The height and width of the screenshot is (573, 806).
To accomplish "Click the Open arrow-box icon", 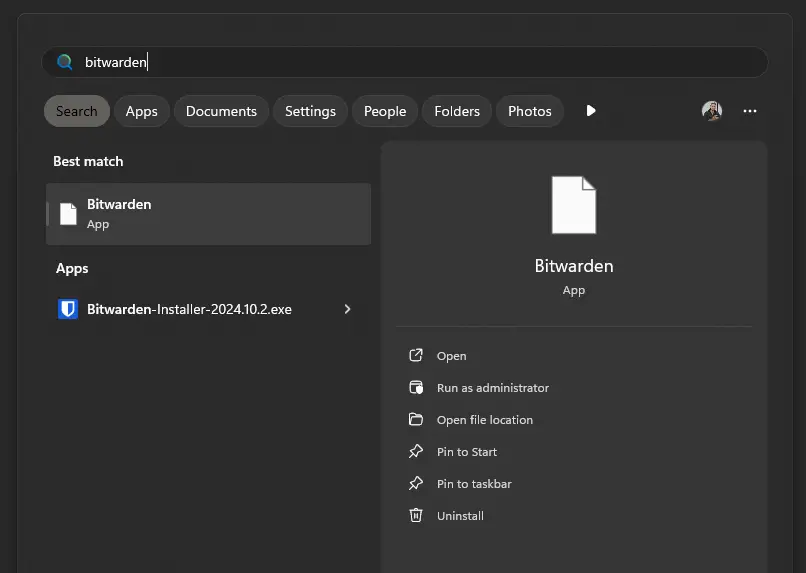I will (416, 355).
